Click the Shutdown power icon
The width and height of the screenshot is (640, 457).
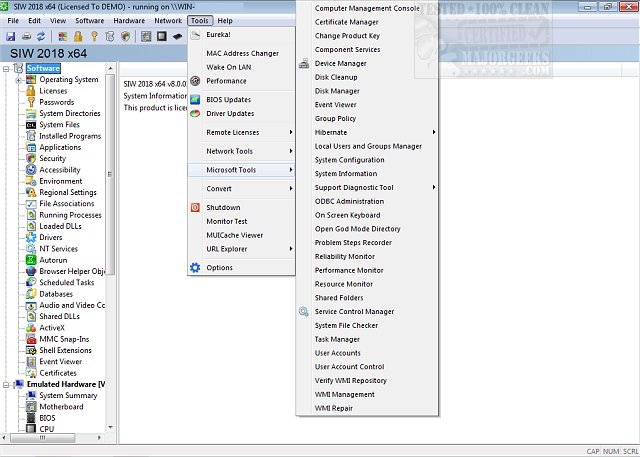(196, 207)
